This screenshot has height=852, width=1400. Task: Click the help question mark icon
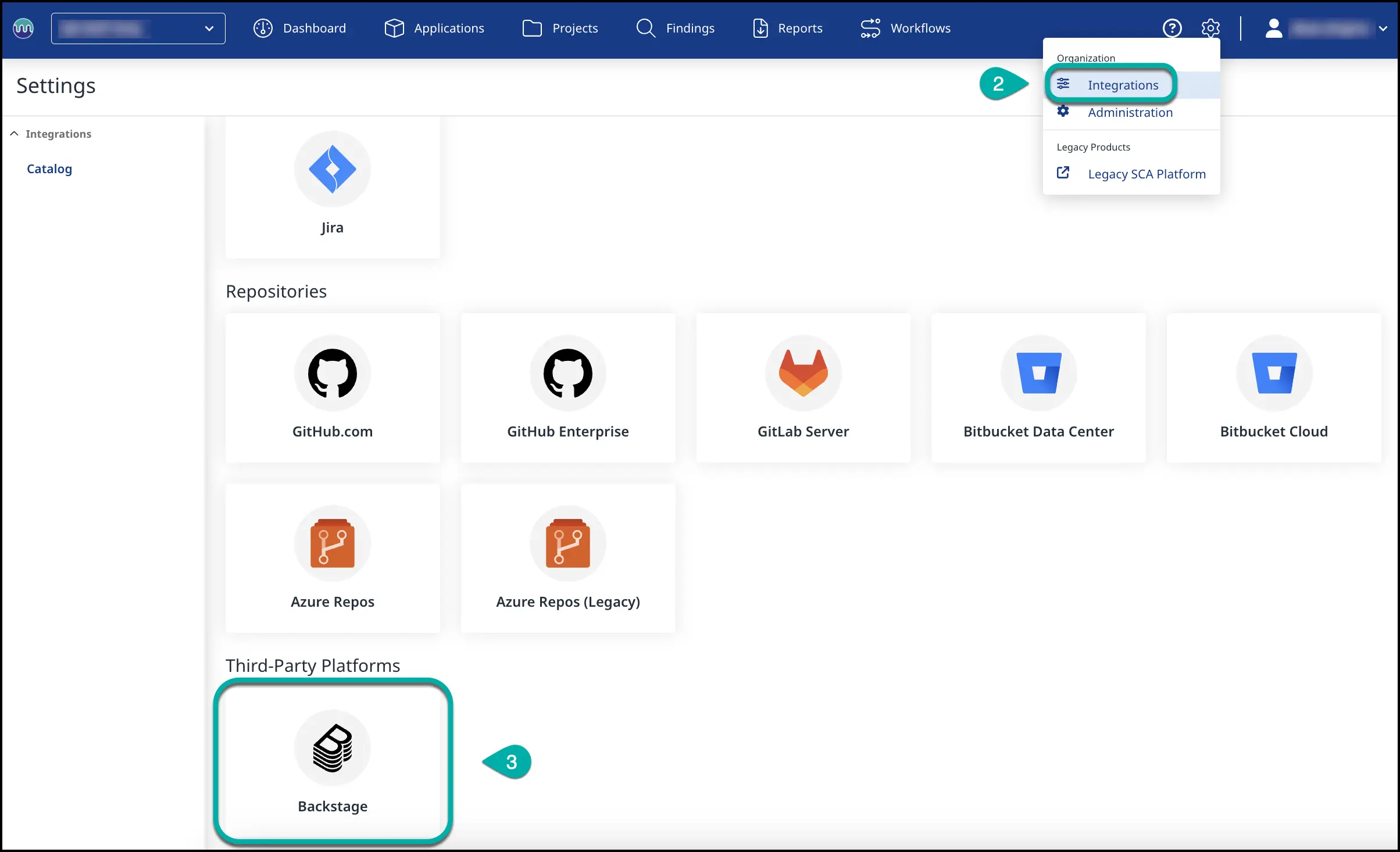tap(1172, 28)
